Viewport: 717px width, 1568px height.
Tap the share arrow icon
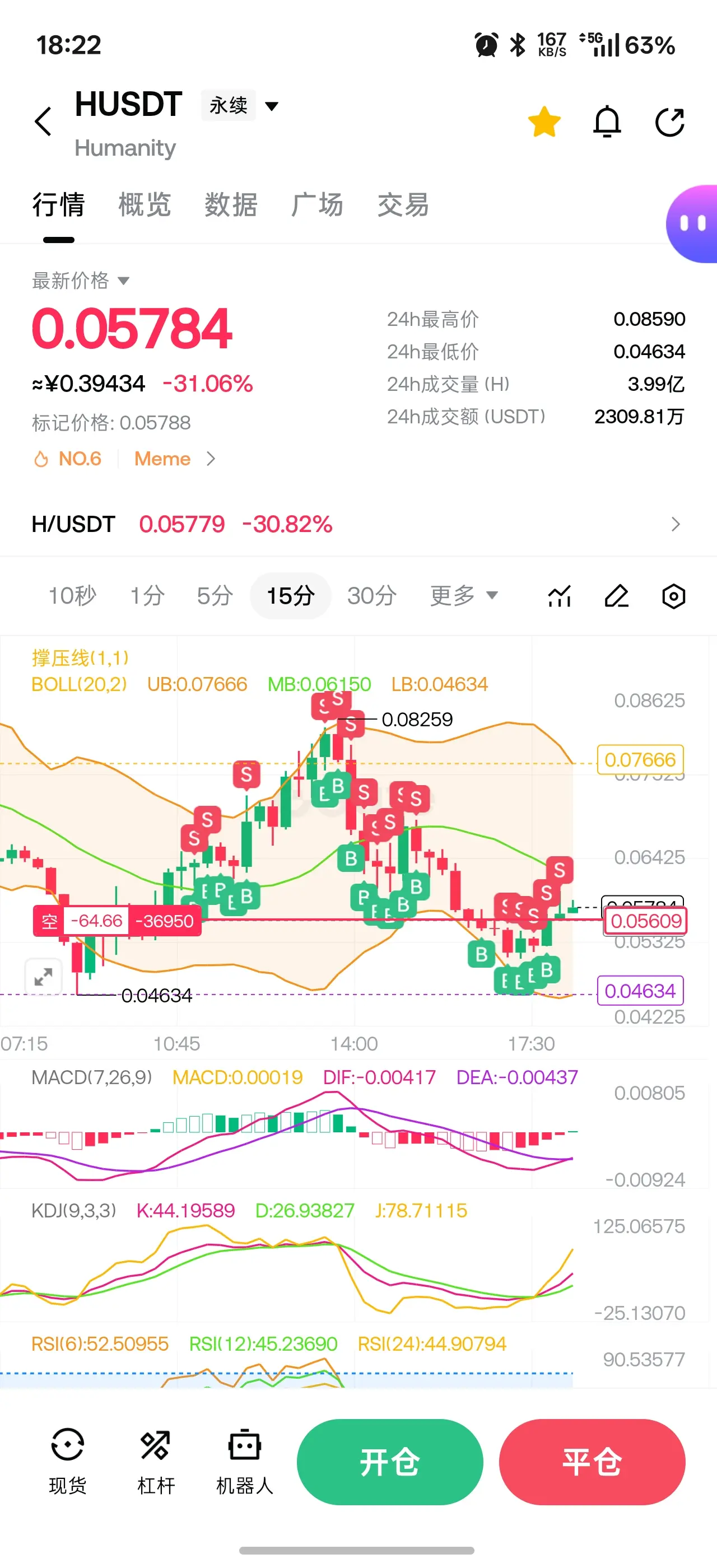[x=670, y=122]
